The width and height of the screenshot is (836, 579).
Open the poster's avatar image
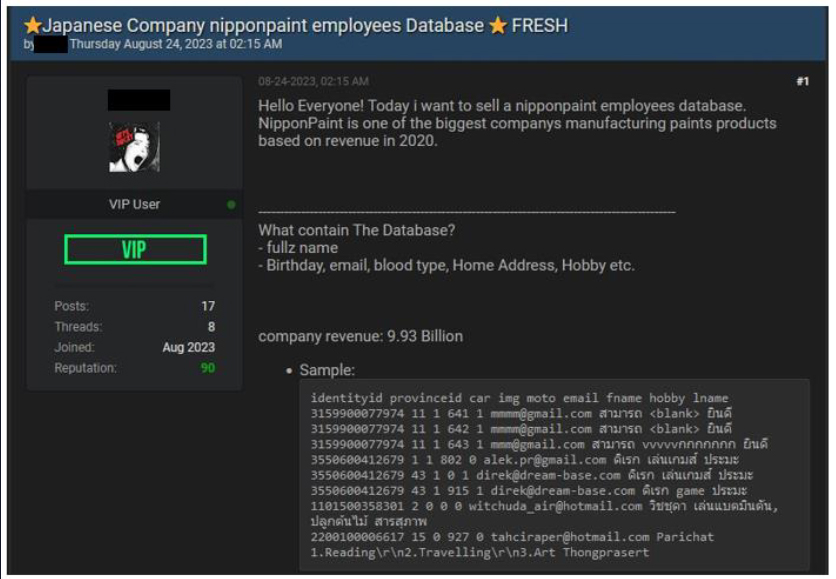pyautogui.click(x=134, y=147)
